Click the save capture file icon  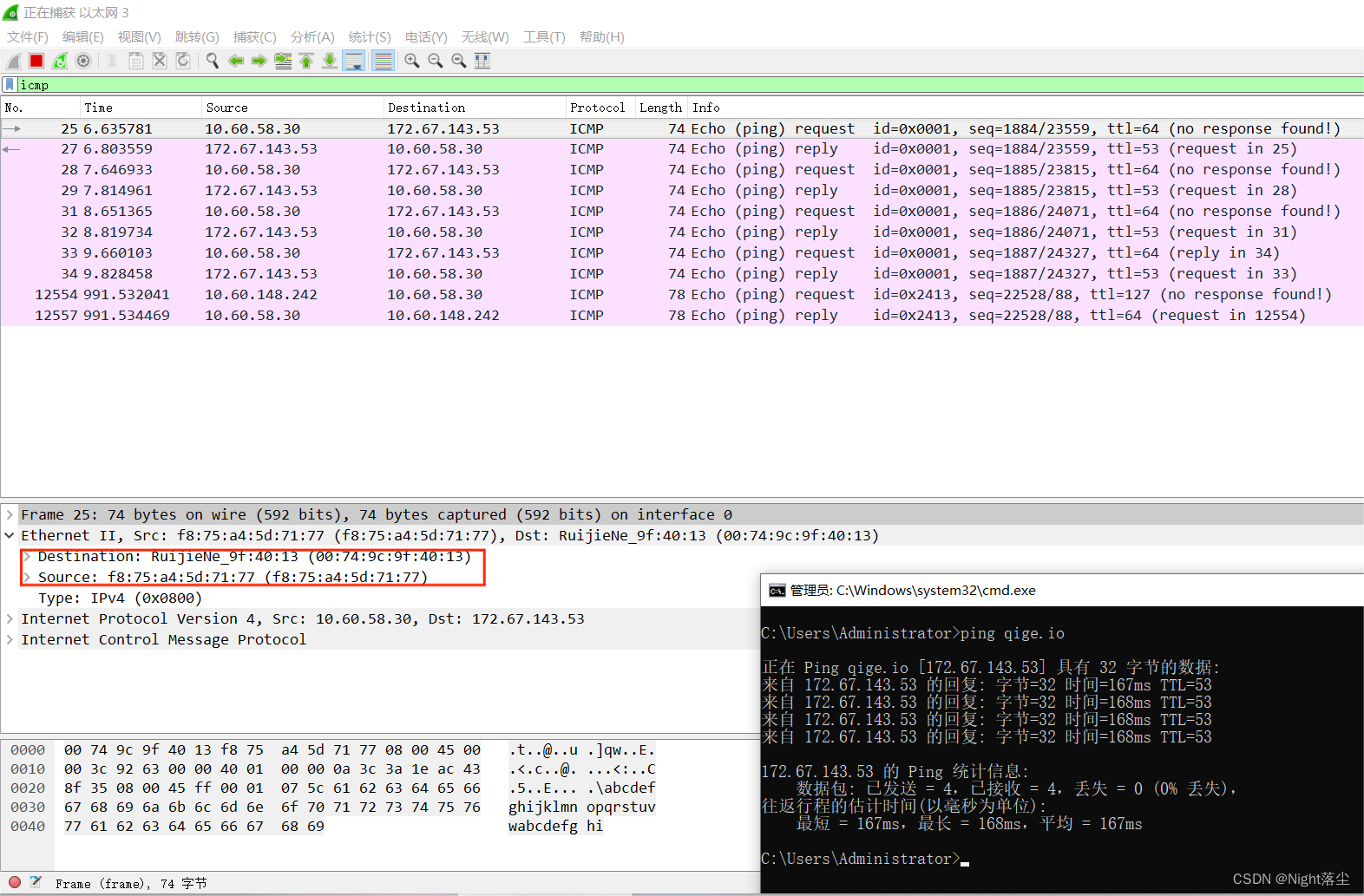[136, 61]
